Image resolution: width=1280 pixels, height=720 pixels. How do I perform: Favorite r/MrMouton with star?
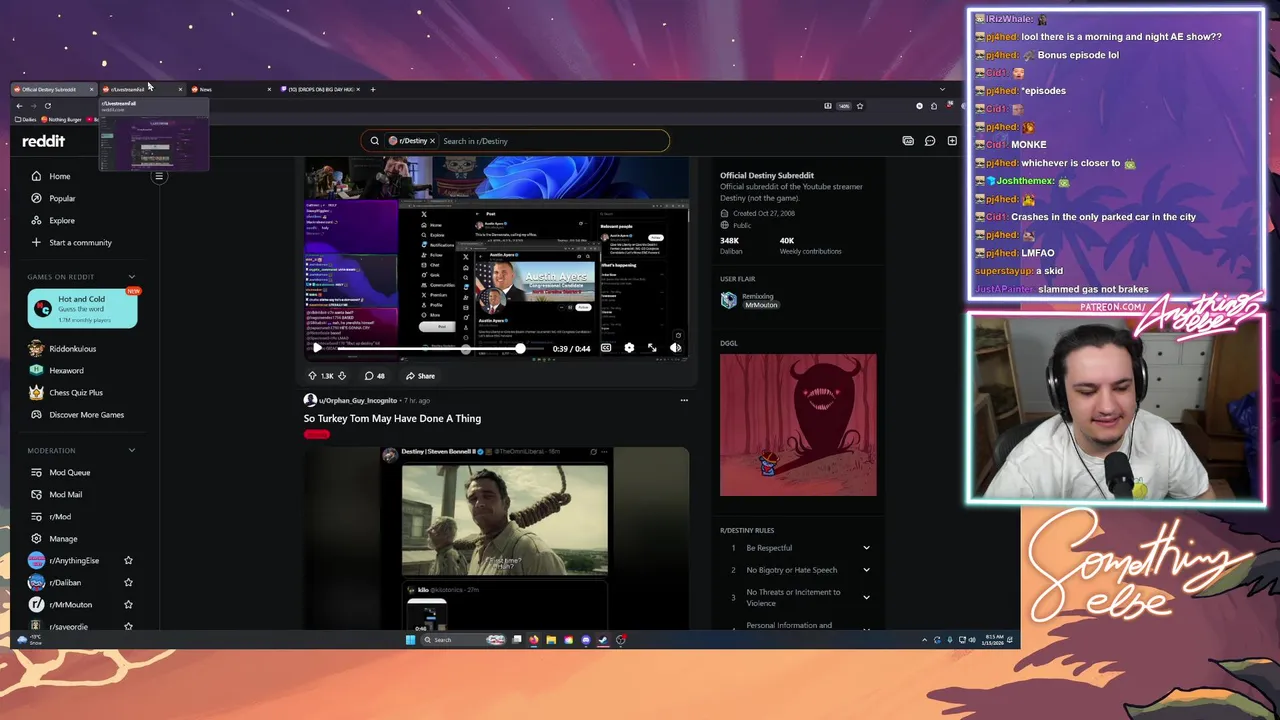pos(128,605)
